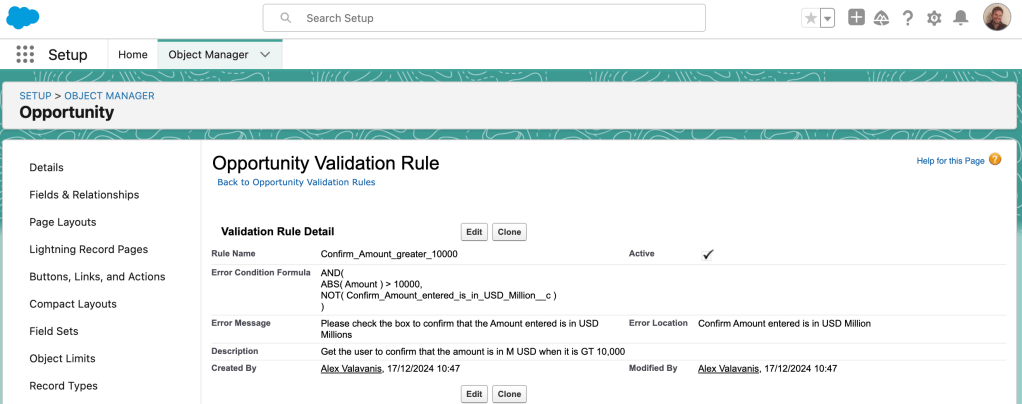Click the bottom Clone button
The image size is (1022, 404).
coord(509,394)
